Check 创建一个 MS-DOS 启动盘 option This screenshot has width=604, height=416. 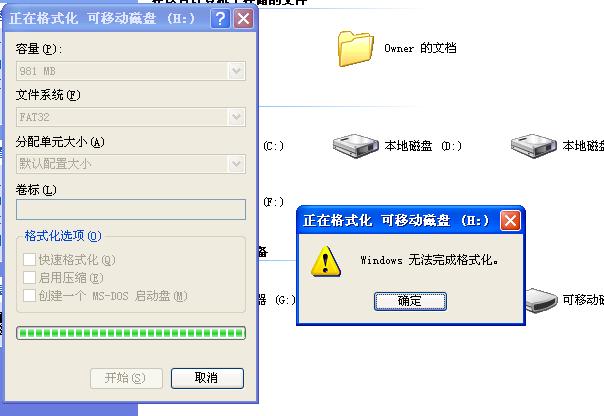[x=29, y=296]
